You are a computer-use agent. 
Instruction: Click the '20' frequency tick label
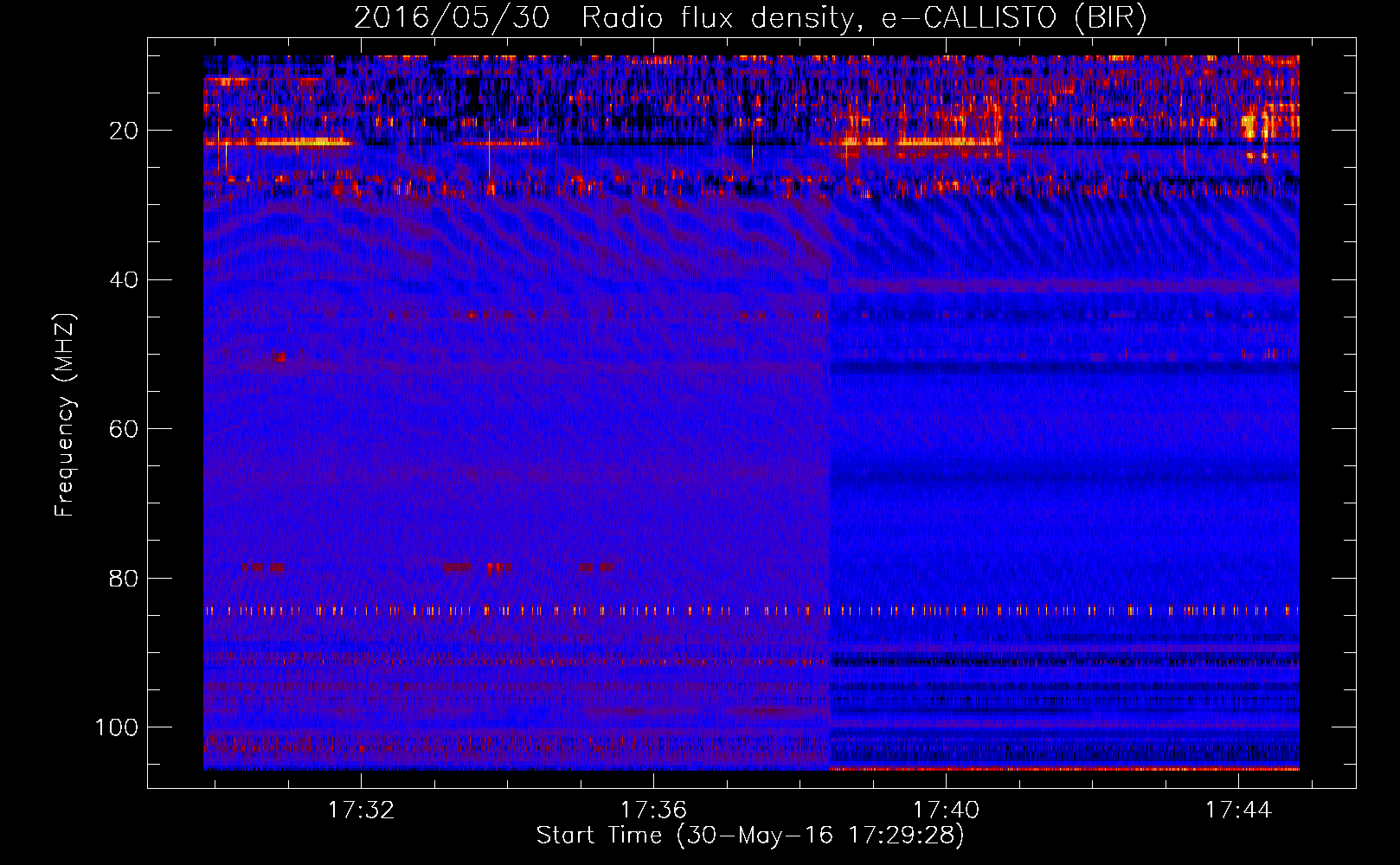[x=124, y=131]
